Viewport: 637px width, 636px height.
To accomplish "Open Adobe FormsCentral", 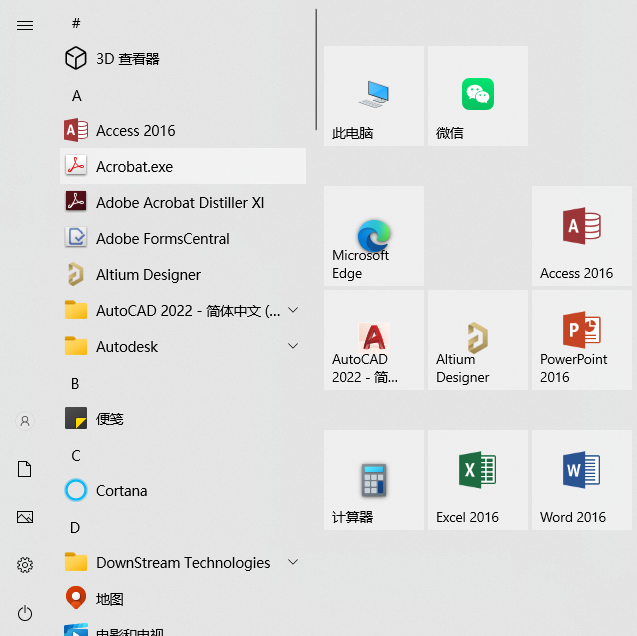I will point(183,239).
